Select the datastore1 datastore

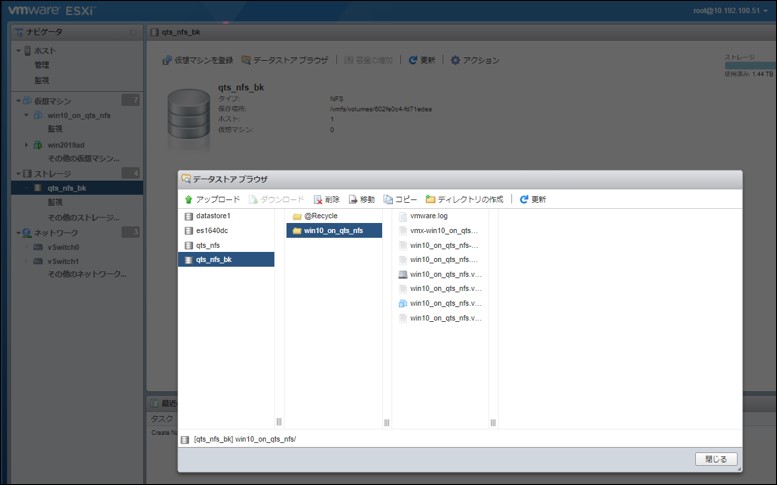(213, 216)
